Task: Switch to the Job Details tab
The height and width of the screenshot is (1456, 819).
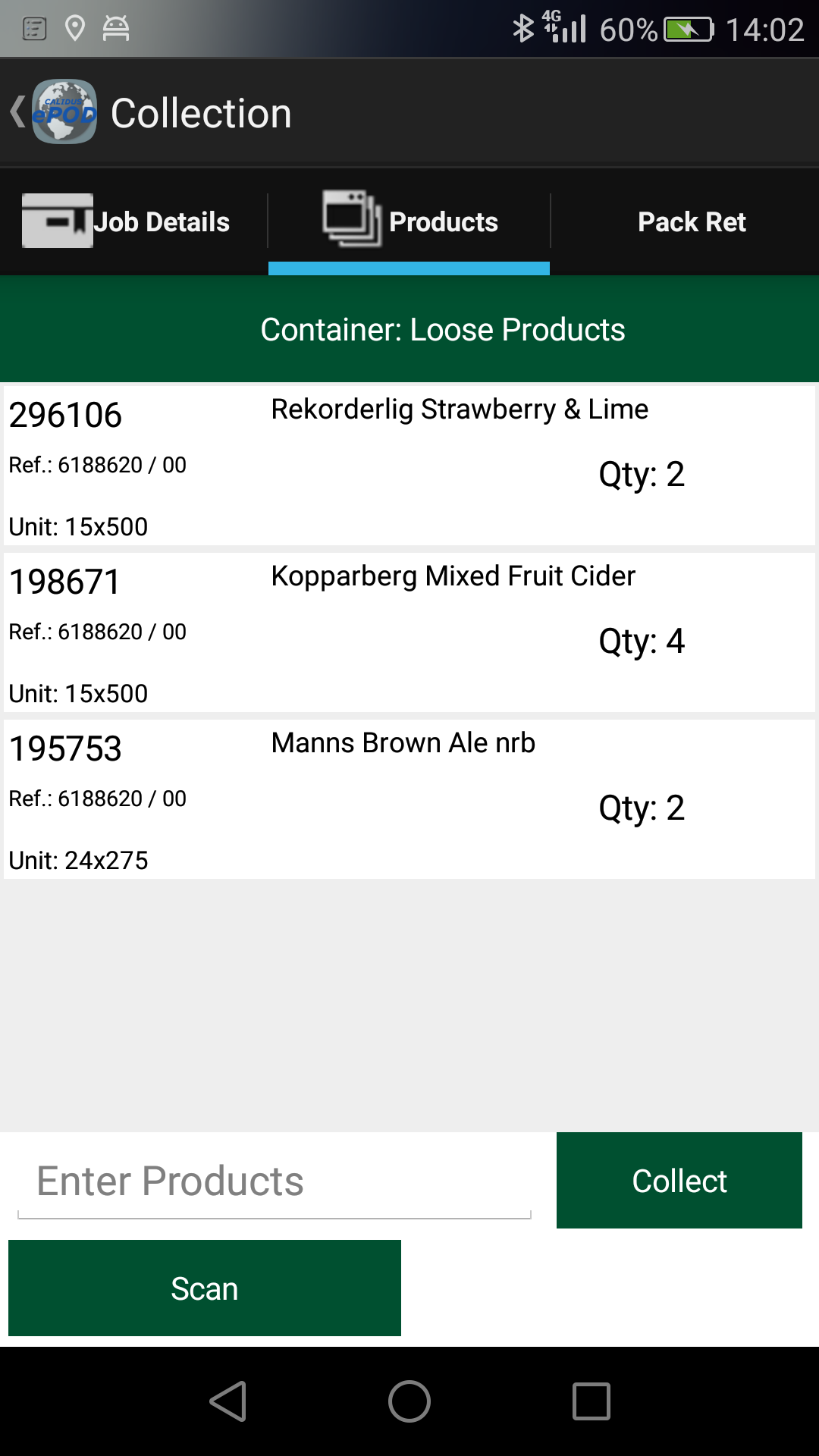Action: [161, 222]
